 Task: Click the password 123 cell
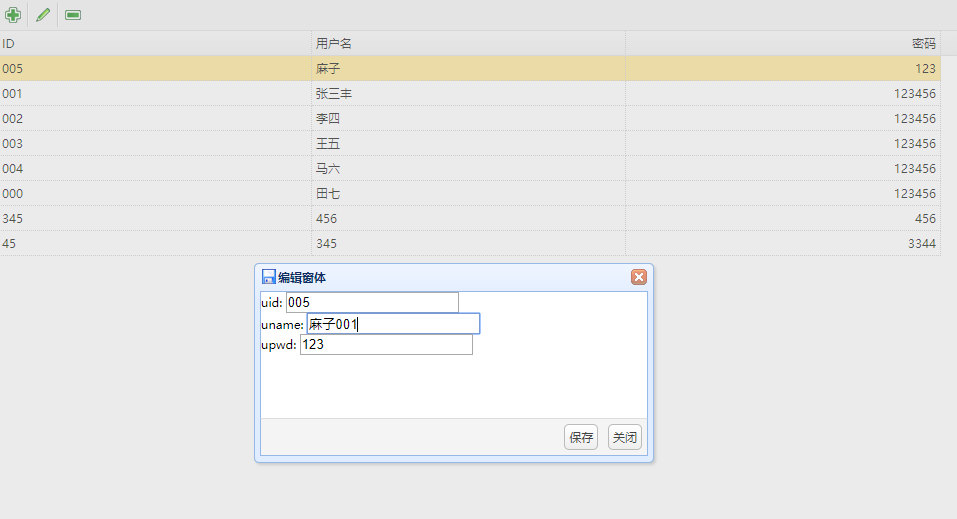click(x=783, y=68)
